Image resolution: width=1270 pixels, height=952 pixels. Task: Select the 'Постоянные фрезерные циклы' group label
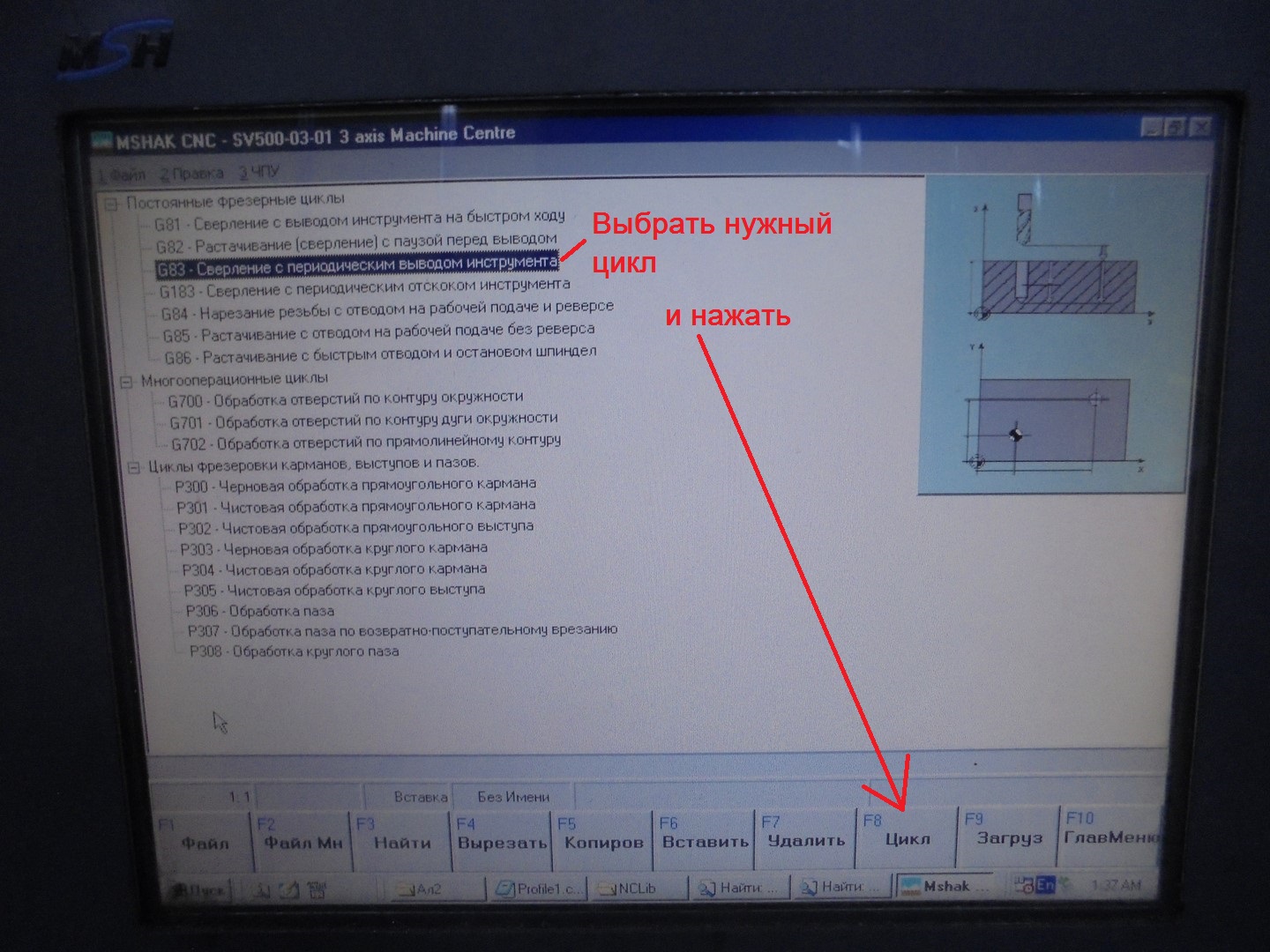[235, 201]
